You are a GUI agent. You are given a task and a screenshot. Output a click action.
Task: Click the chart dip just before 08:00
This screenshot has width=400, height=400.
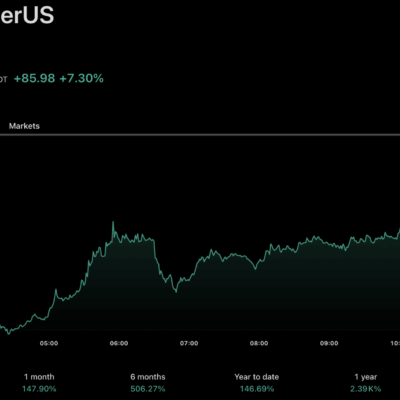click(x=255, y=268)
